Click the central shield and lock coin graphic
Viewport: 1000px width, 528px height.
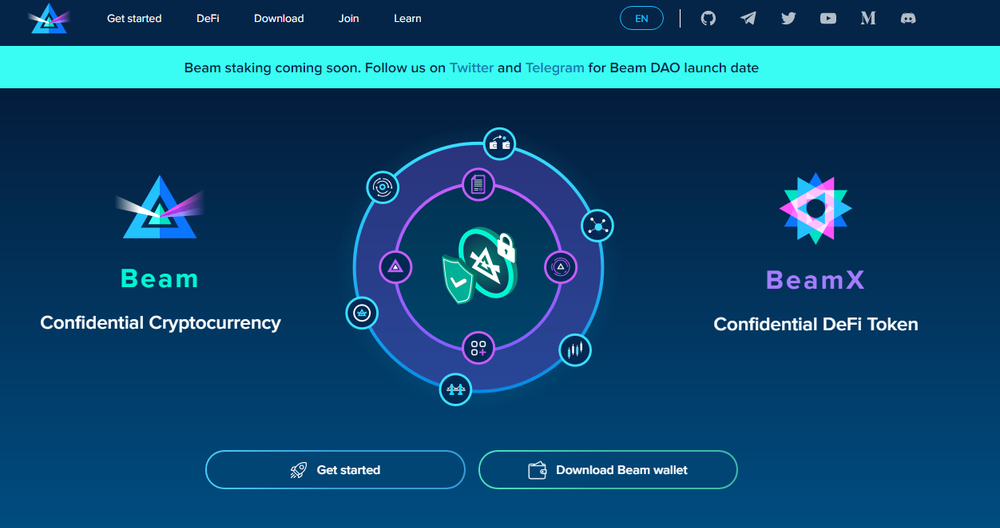pos(480,265)
